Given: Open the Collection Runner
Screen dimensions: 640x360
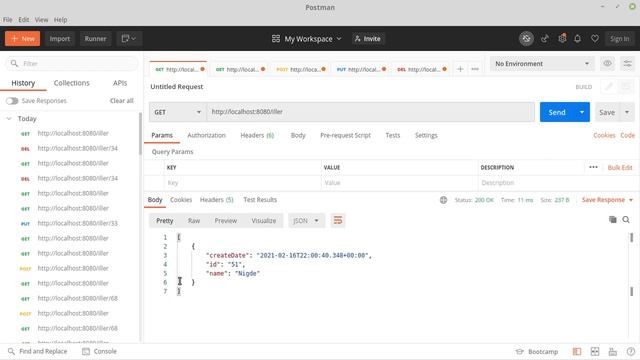Looking at the screenshot, I should click(95, 39).
